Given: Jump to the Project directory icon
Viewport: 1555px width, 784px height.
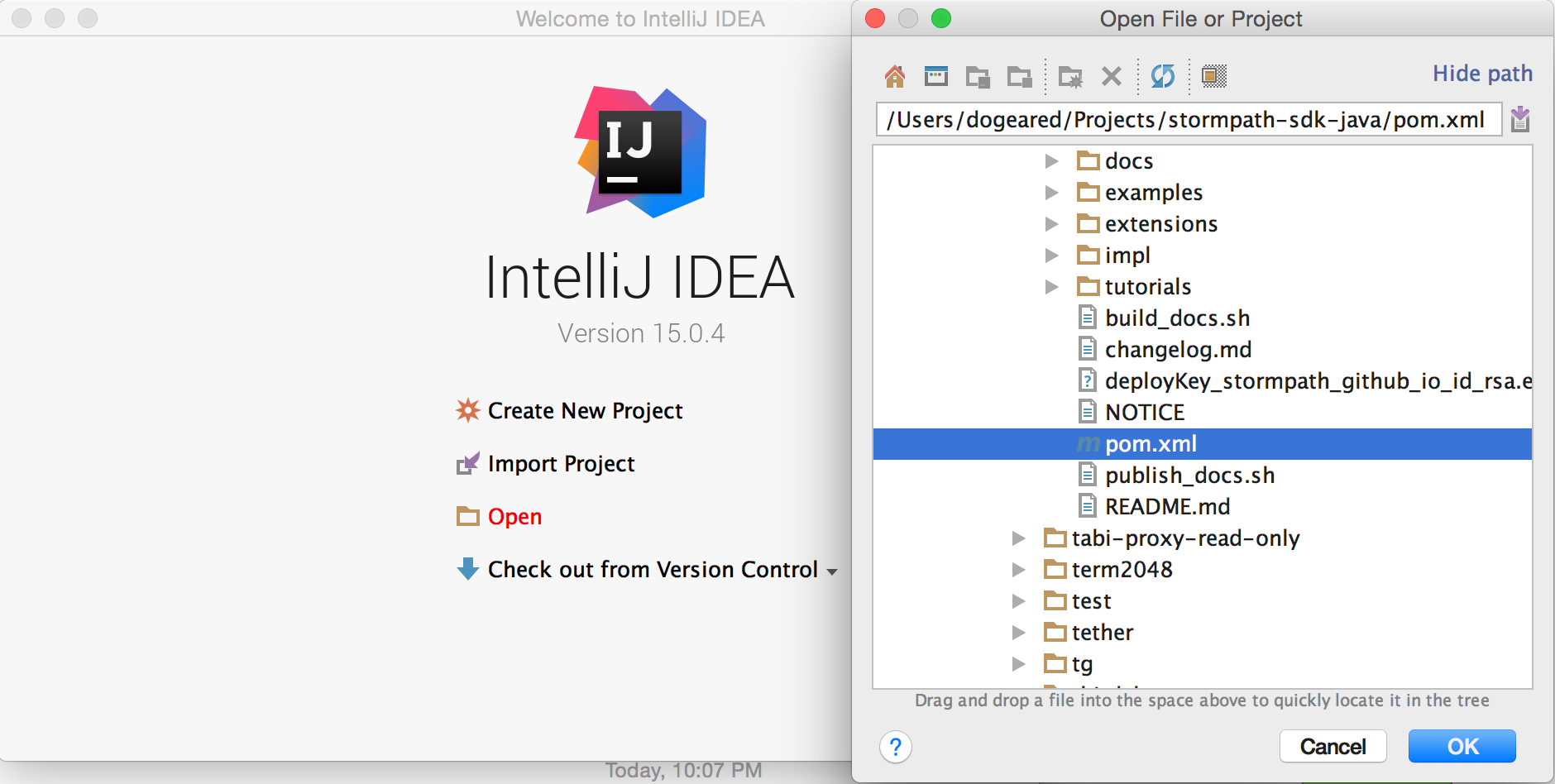Looking at the screenshot, I should click(x=978, y=77).
